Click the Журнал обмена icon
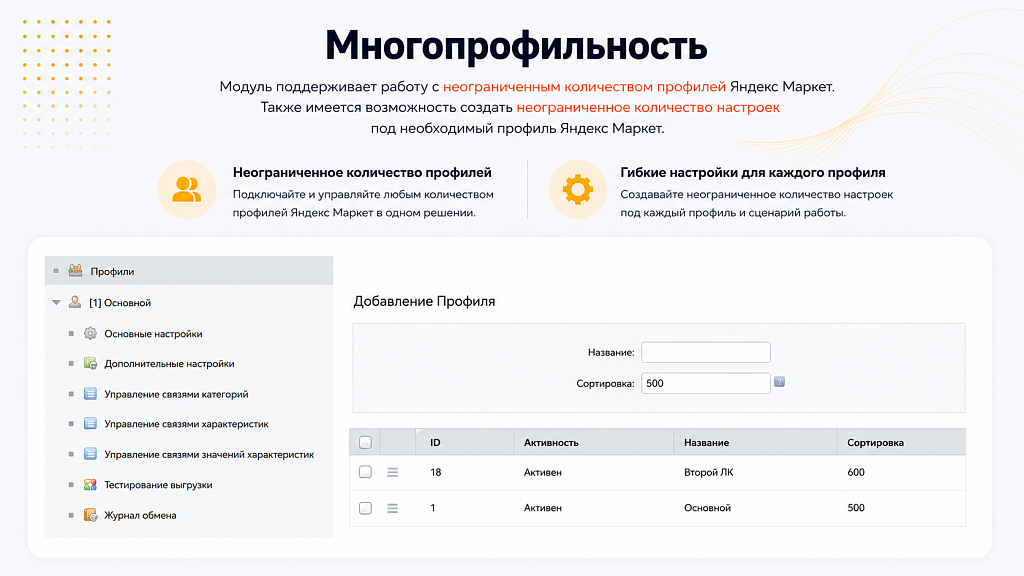The width and height of the screenshot is (1024, 576). 90,515
